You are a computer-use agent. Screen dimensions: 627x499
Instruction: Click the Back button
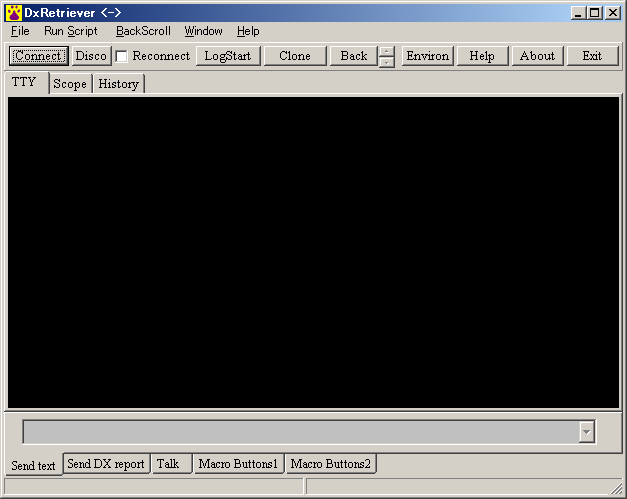(354, 56)
